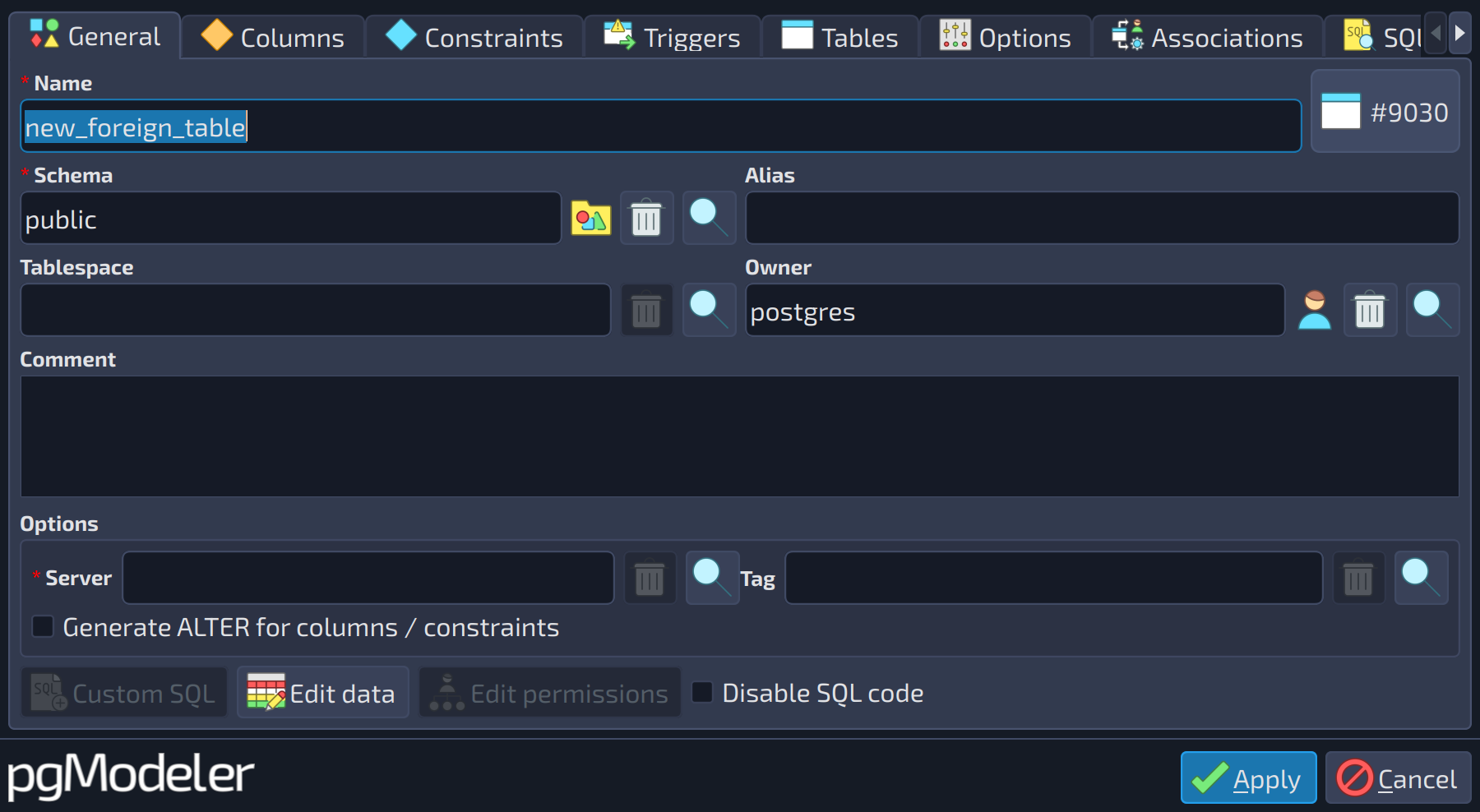
Task: Open the Options tab
Action: pyautogui.click(x=1006, y=37)
